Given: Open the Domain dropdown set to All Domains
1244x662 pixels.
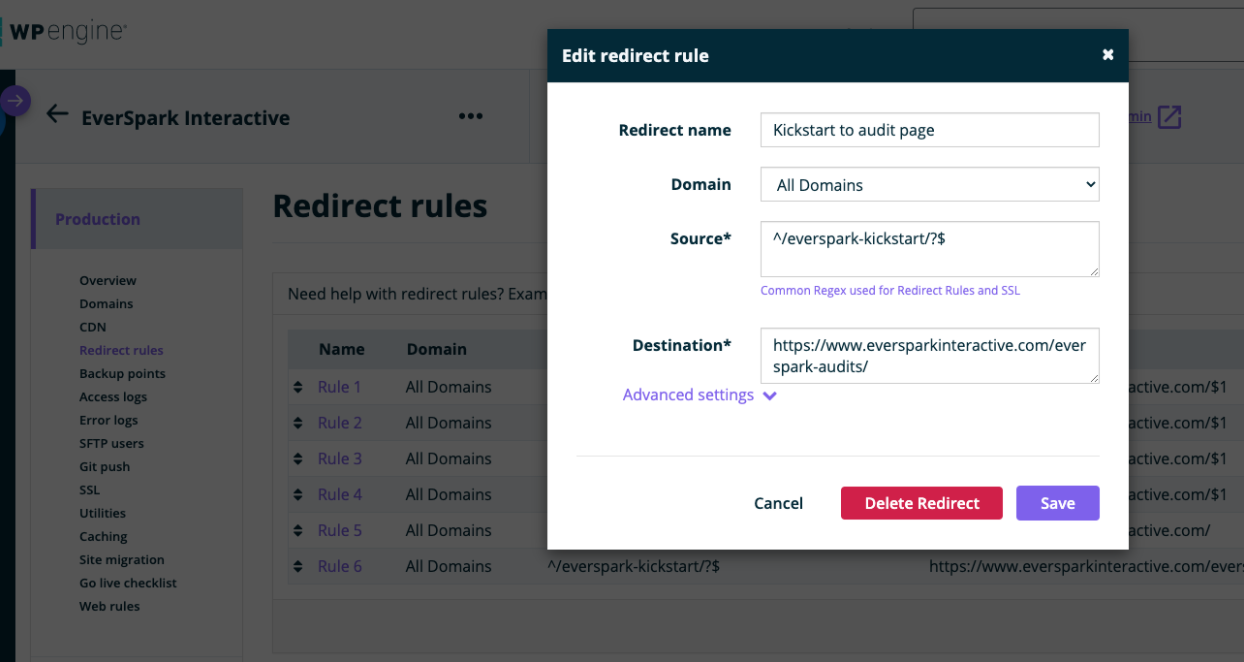Looking at the screenshot, I should [929, 184].
